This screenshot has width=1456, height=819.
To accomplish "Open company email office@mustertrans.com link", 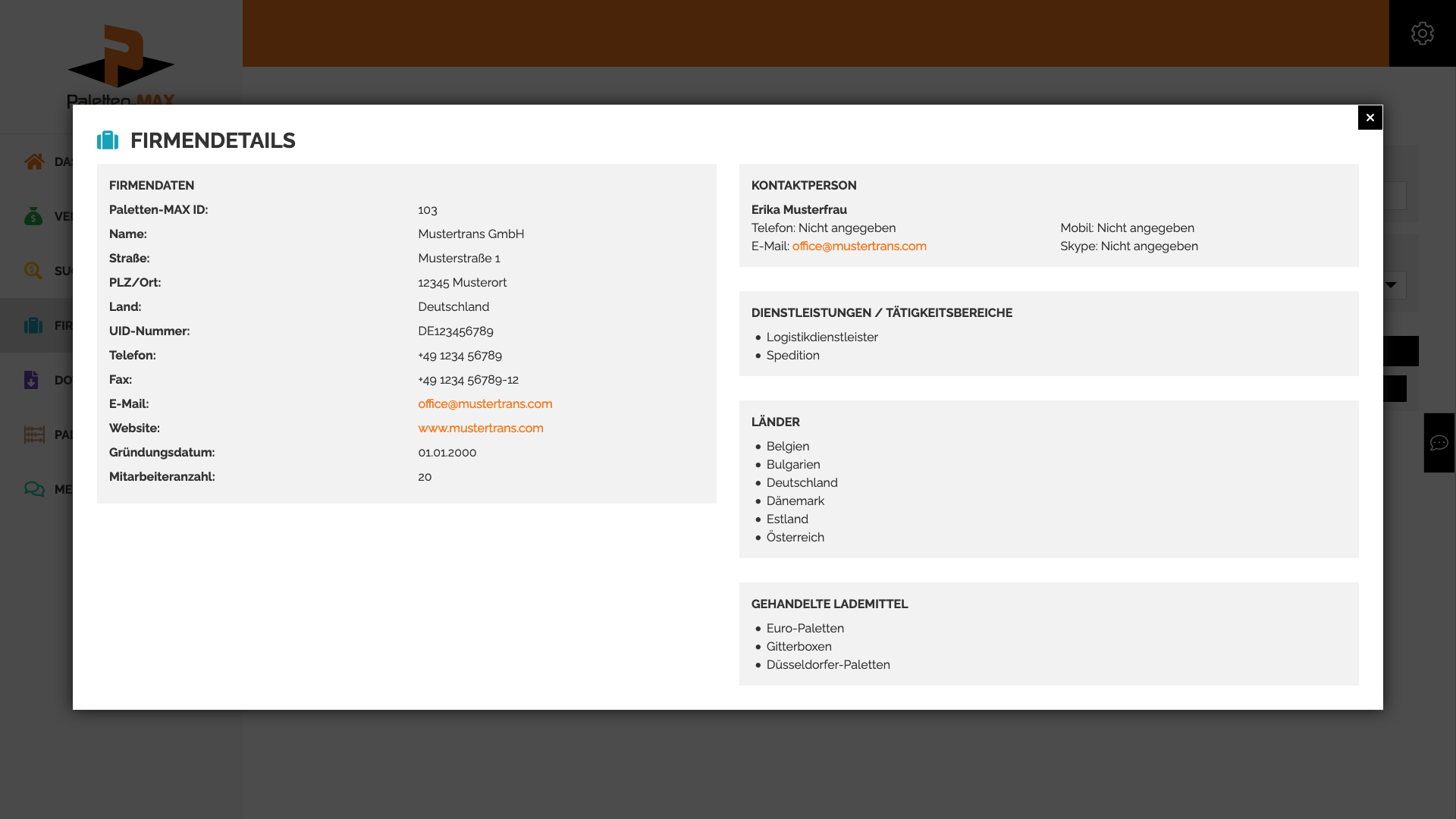I will pos(485,404).
